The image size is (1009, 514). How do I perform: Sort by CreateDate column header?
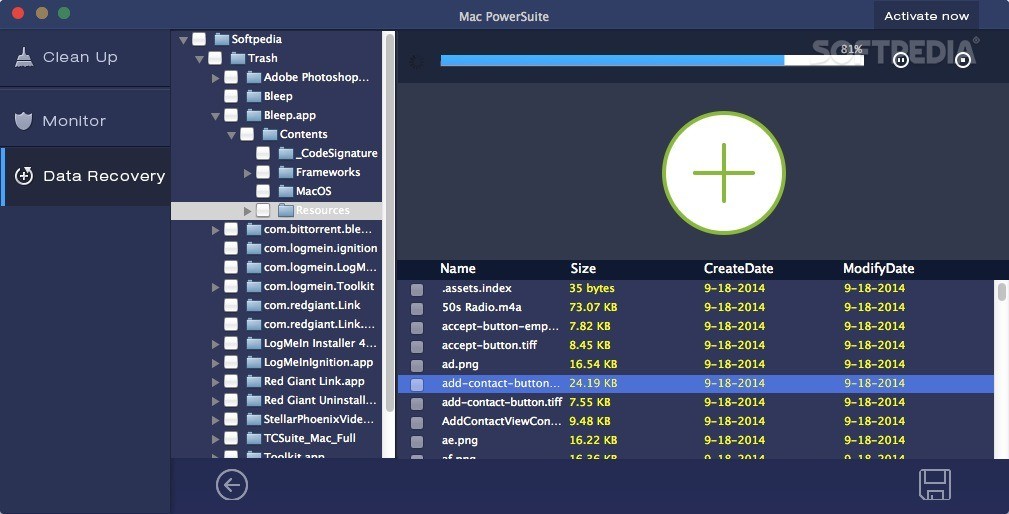click(738, 268)
